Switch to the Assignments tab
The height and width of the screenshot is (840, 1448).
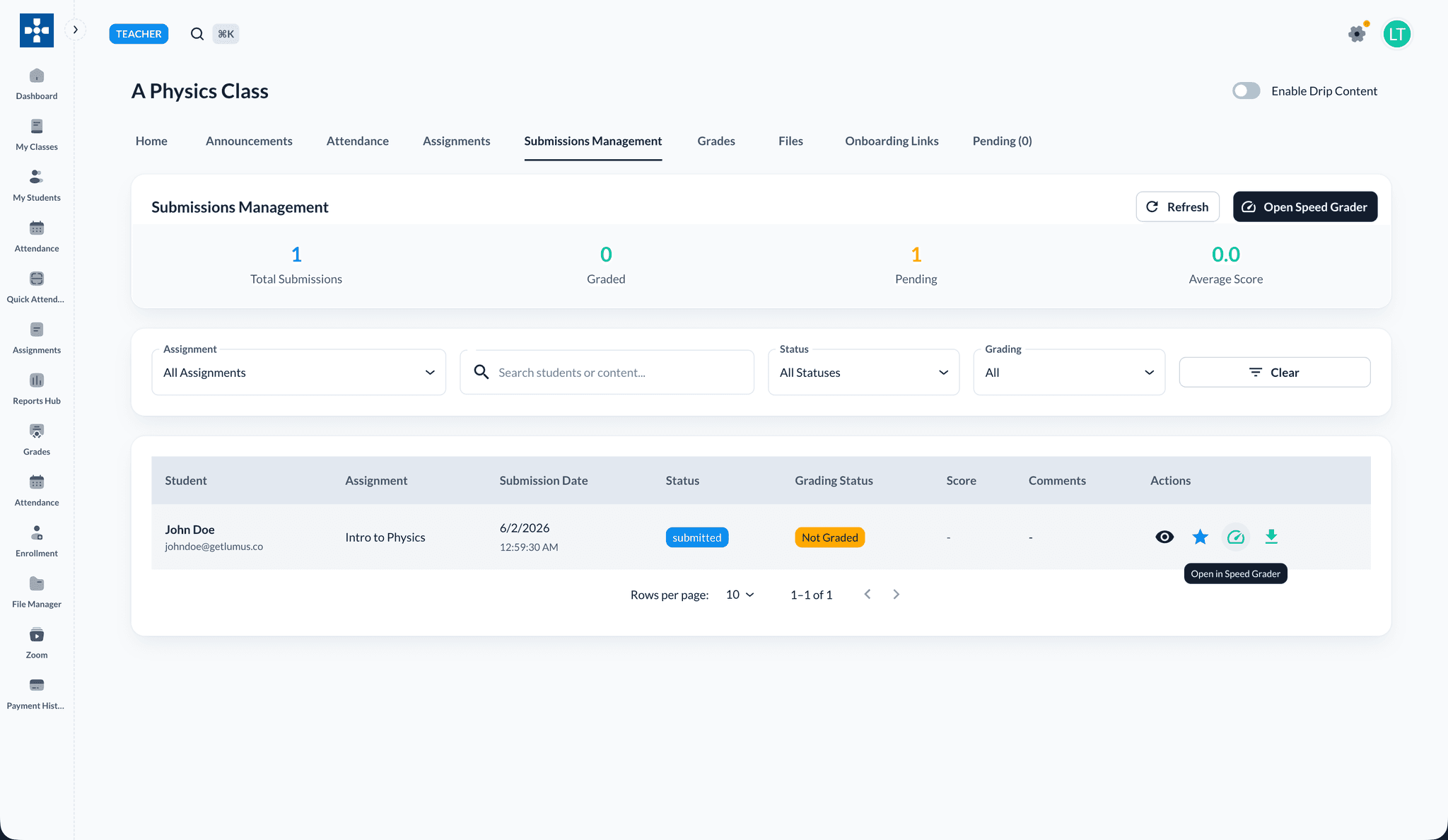pyautogui.click(x=456, y=141)
